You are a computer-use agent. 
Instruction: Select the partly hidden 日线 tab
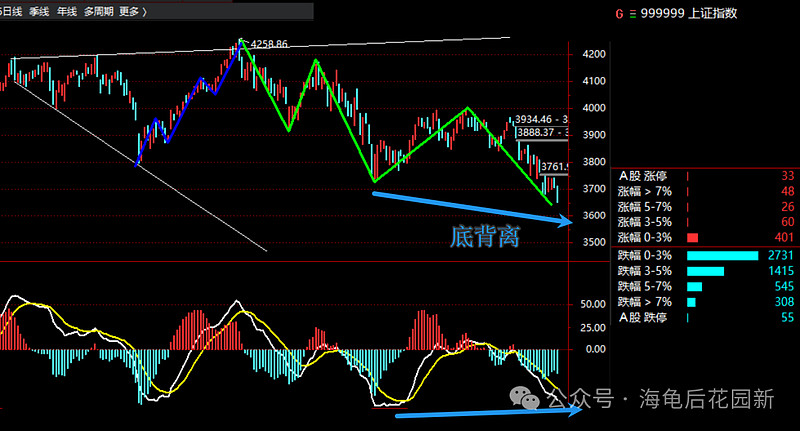point(11,11)
